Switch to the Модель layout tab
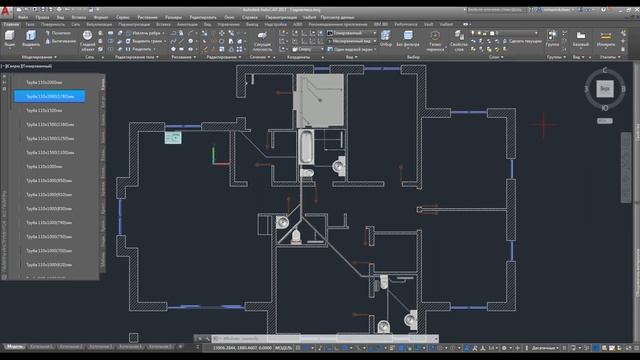Image resolution: width=640 pixels, height=360 pixels. click(x=15, y=347)
